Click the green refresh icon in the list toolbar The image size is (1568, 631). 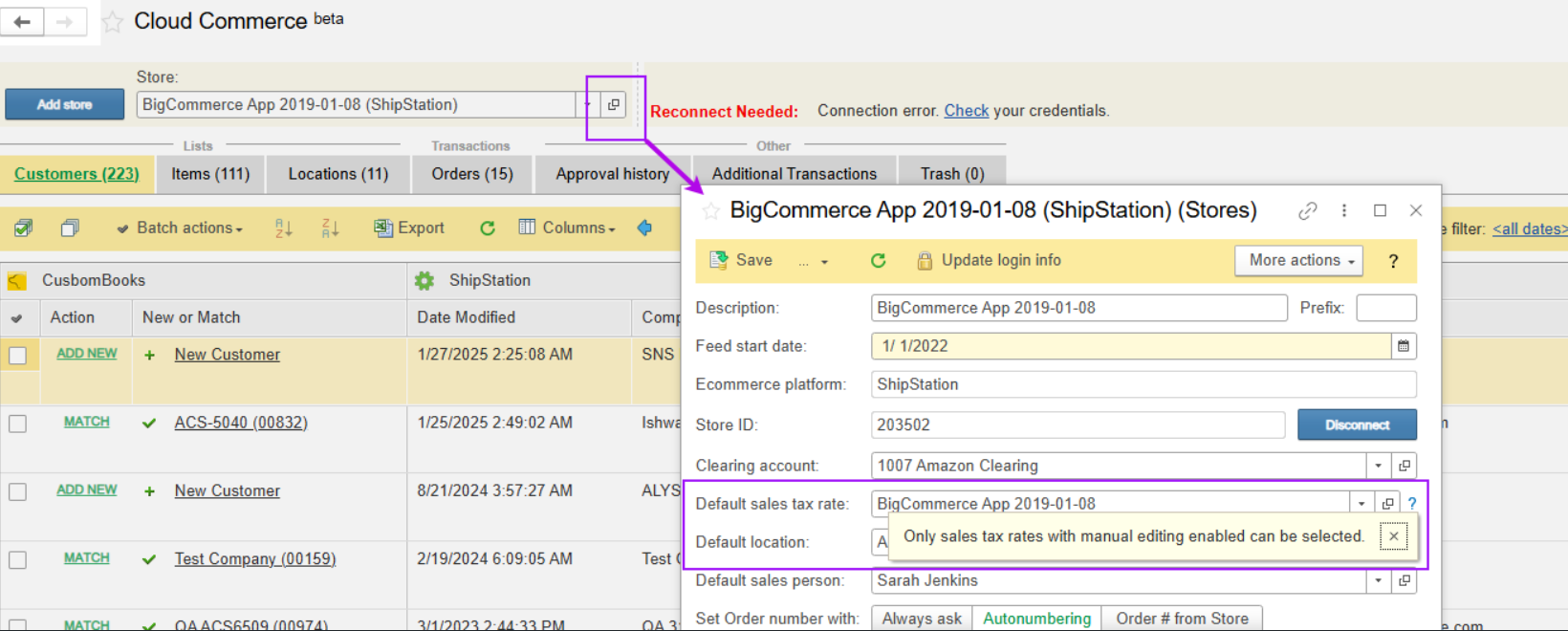[x=488, y=228]
